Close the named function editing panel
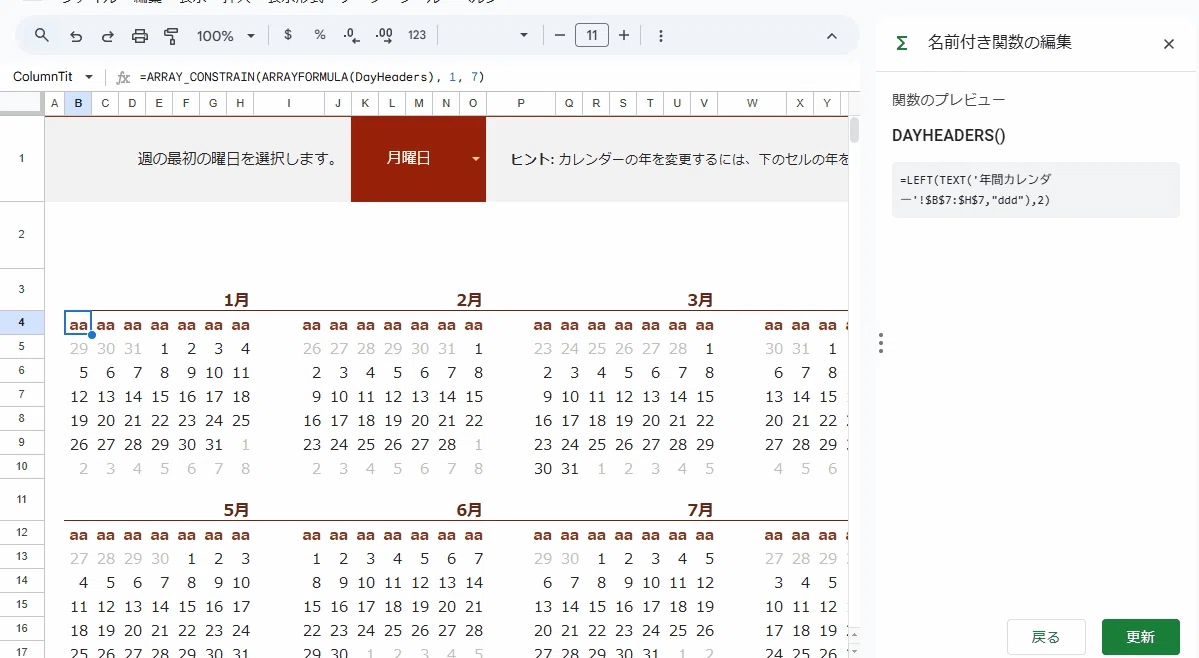 [x=1168, y=44]
